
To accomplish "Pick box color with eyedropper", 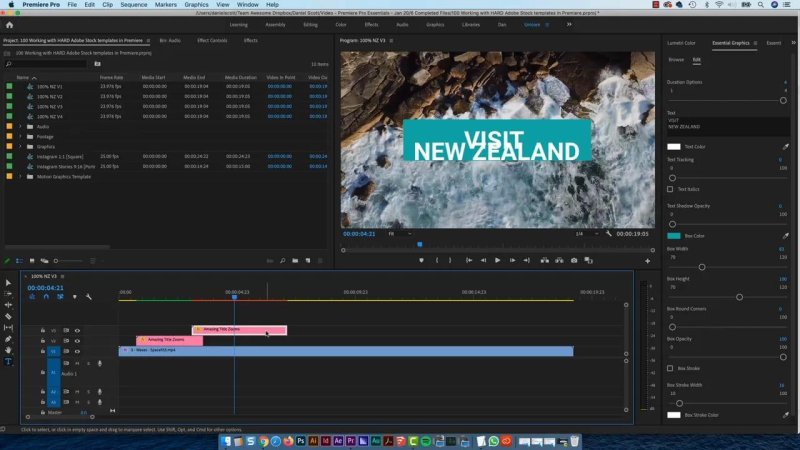I will point(785,236).
